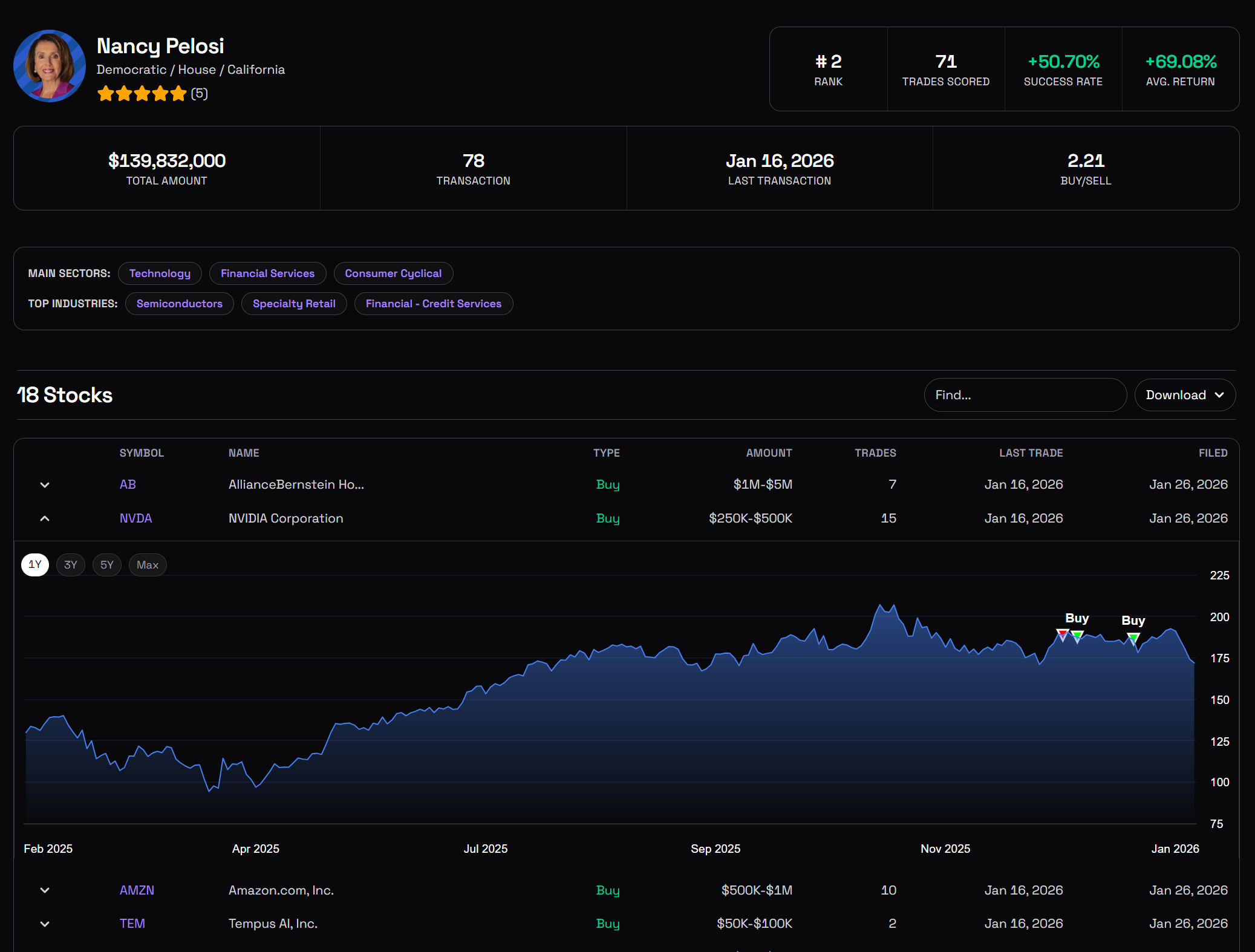This screenshot has height=952, width=1255.
Task: Sort by the LAST TRADE column header
Action: click(x=1031, y=453)
